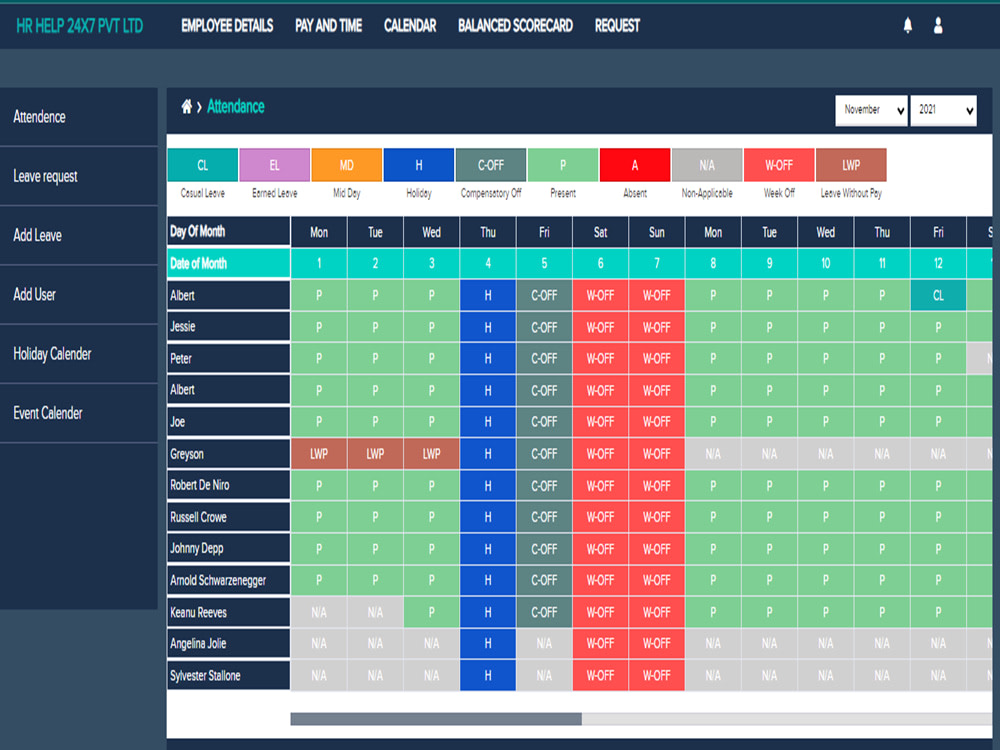Click the HR HELP 24X7 PVT LTD logo
The width and height of the screenshot is (1000, 750).
pos(80,26)
